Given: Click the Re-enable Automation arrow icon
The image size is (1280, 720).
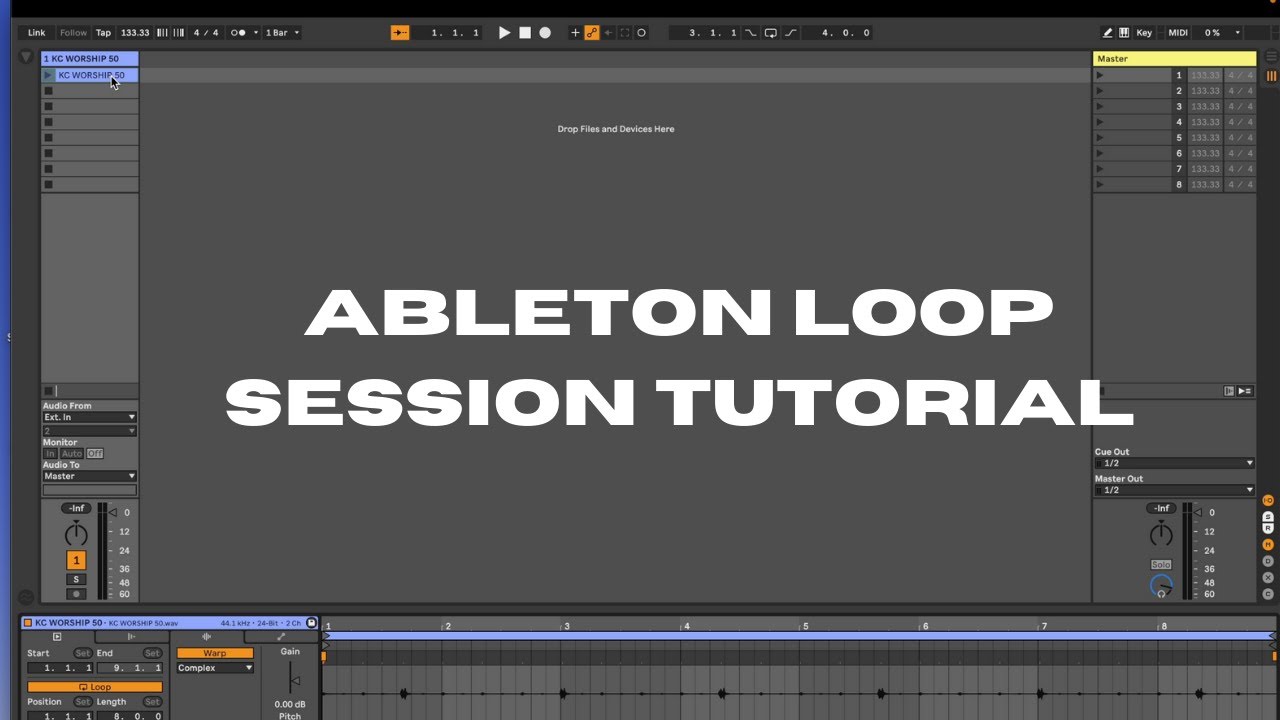Looking at the screenshot, I should click(608, 33).
